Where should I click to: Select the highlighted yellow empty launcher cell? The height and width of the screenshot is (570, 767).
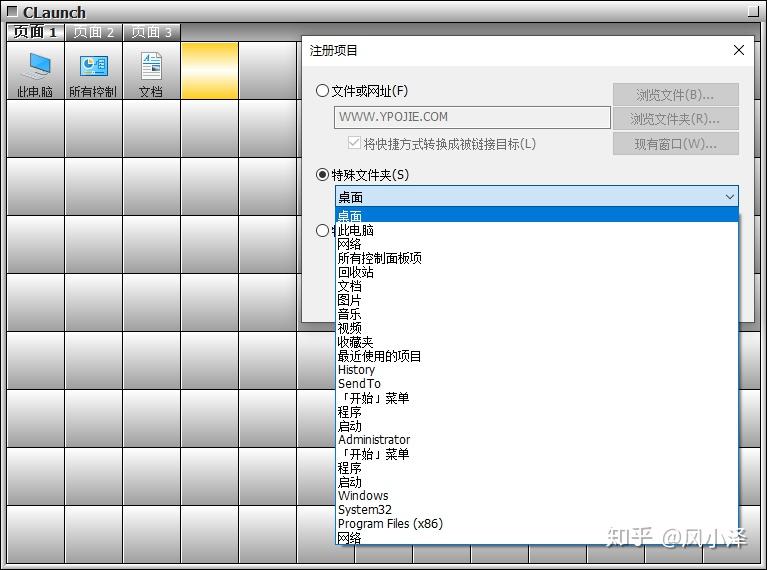[209, 70]
